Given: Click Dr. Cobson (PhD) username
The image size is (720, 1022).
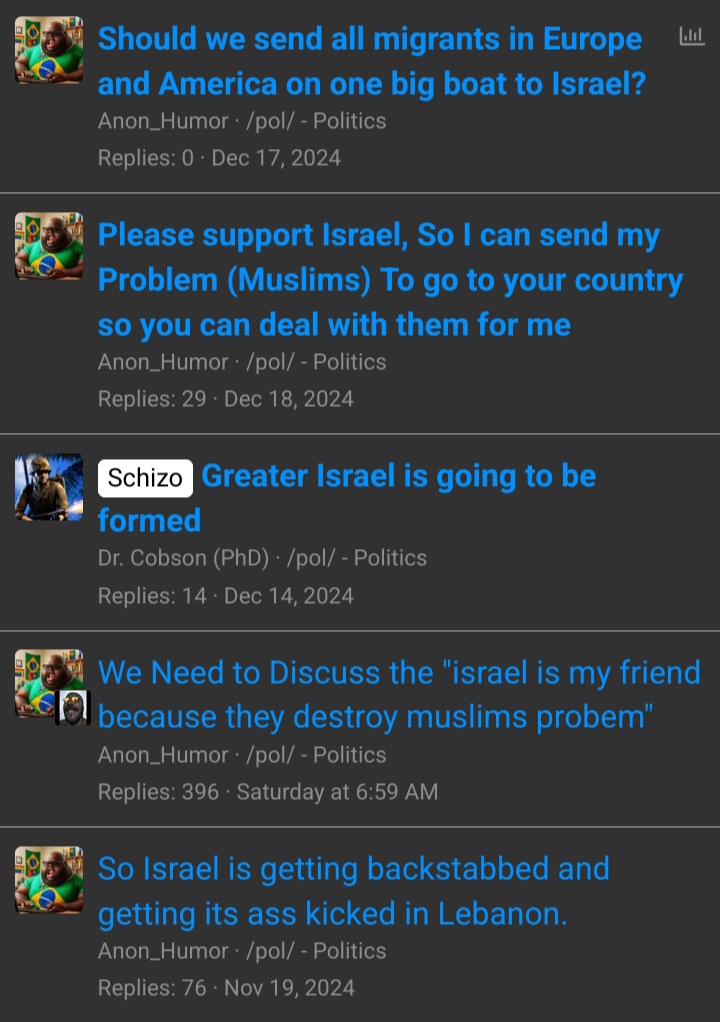Looking at the screenshot, I should coord(183,558).
